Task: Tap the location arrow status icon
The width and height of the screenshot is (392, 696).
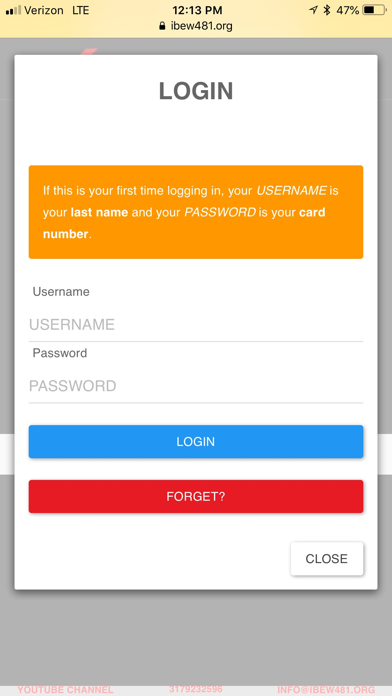Action: tap(313, 10)
